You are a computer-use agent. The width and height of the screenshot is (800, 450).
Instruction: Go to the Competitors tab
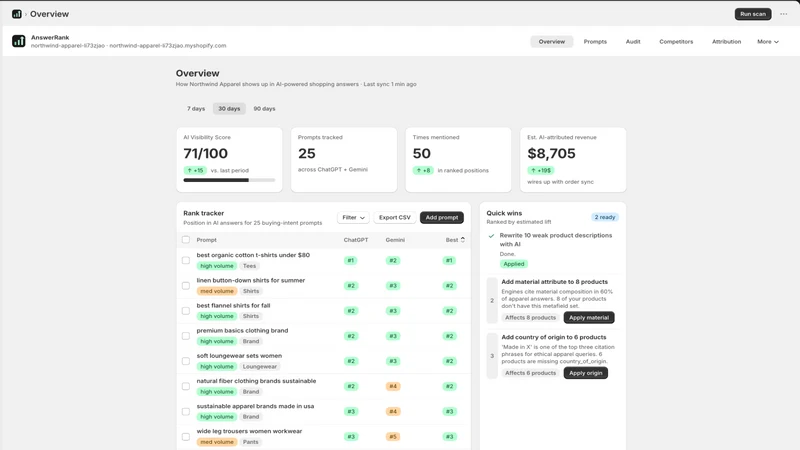[676, 42]
